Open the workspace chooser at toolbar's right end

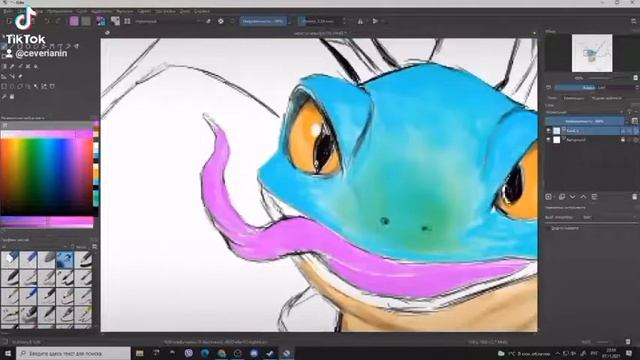[633, 21]
